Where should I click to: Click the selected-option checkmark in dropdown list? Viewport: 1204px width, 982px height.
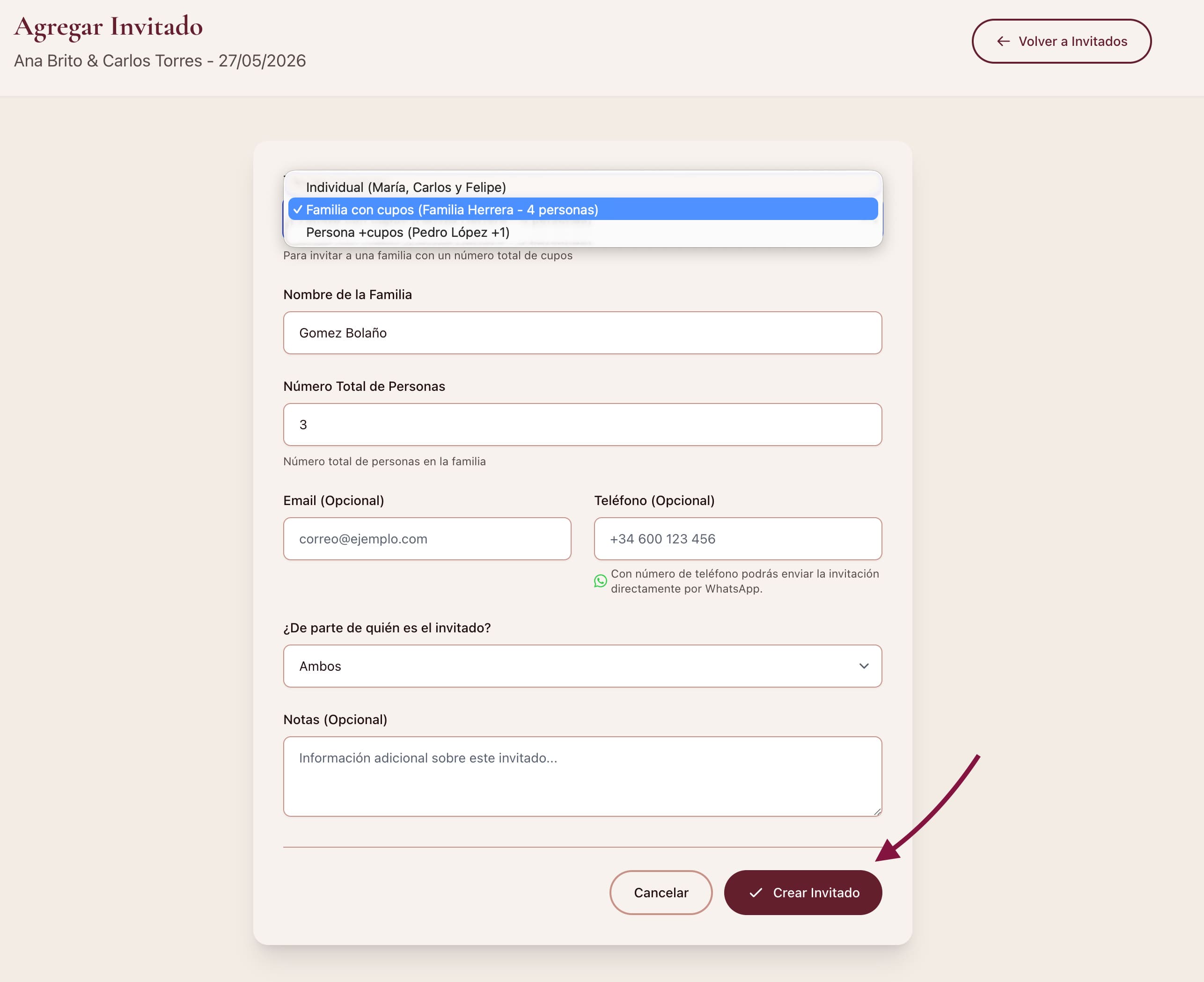pyautogui.click(x=298, y=210)
